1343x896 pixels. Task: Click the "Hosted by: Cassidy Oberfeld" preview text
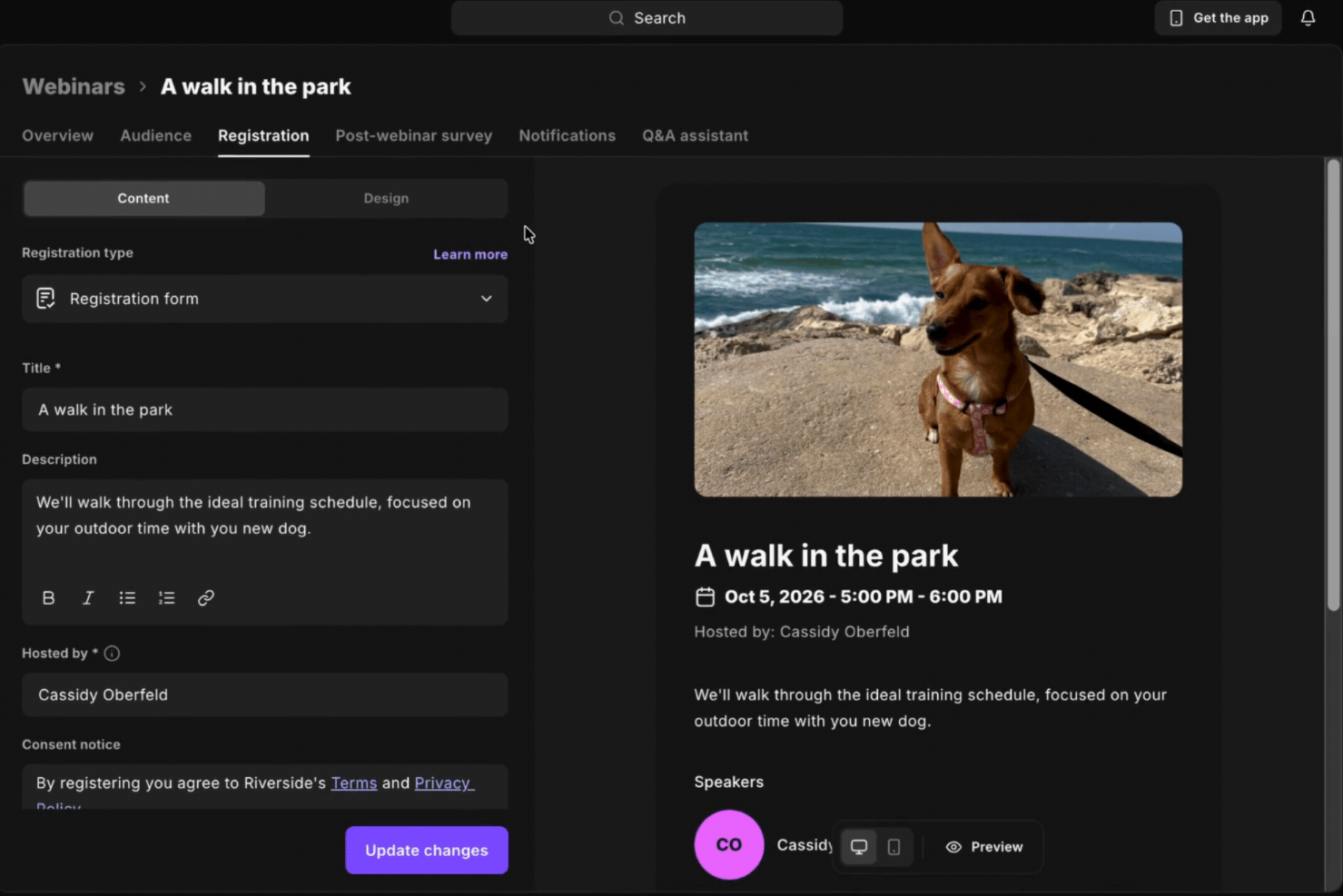pyautogui.click(x=802, y=632)
